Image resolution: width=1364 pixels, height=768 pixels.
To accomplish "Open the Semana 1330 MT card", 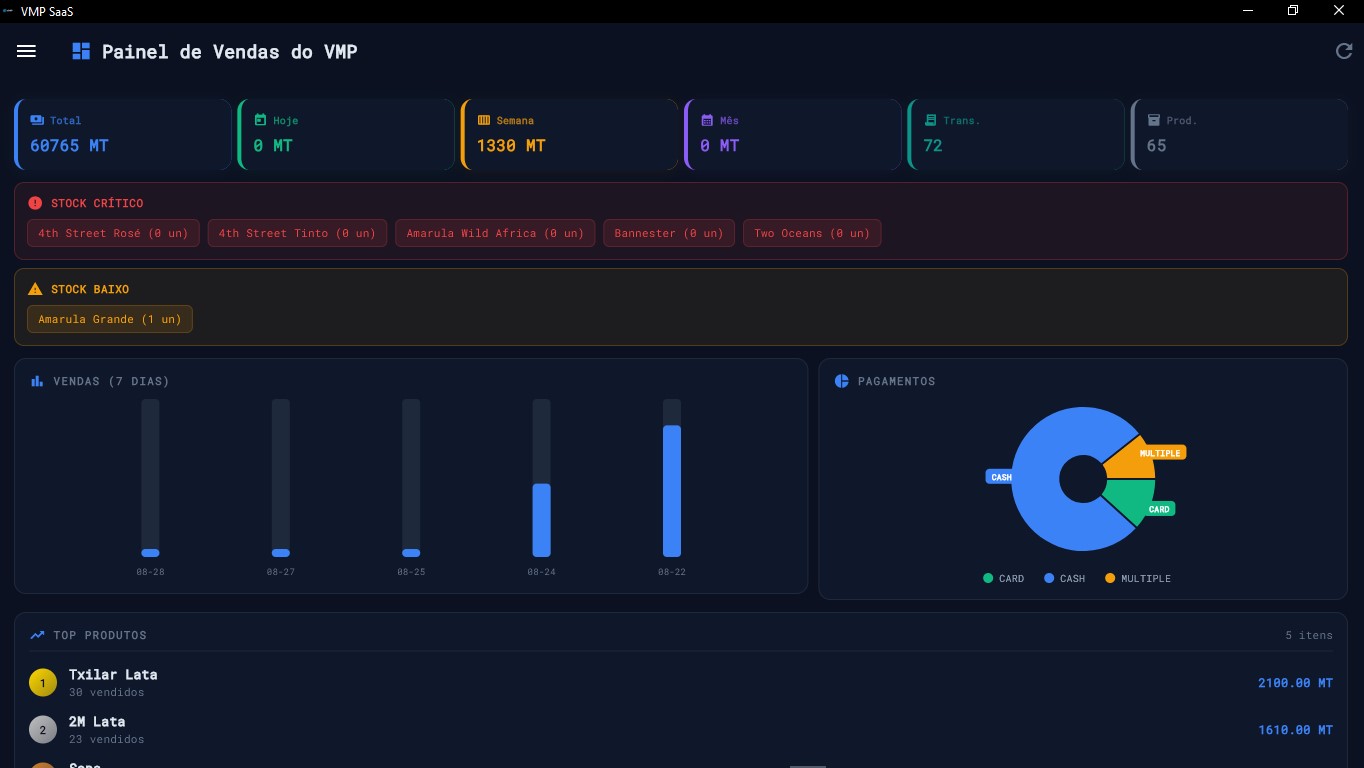I will tap(569, 134).
